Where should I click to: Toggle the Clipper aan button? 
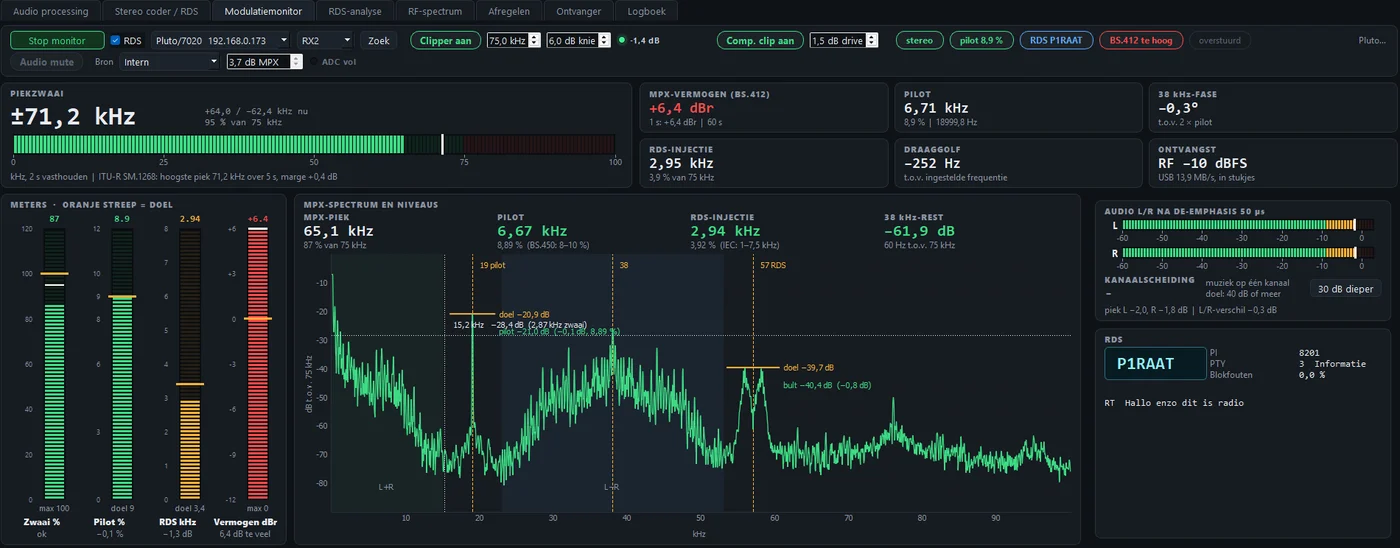pyautogui.click(x=446, y=41)
